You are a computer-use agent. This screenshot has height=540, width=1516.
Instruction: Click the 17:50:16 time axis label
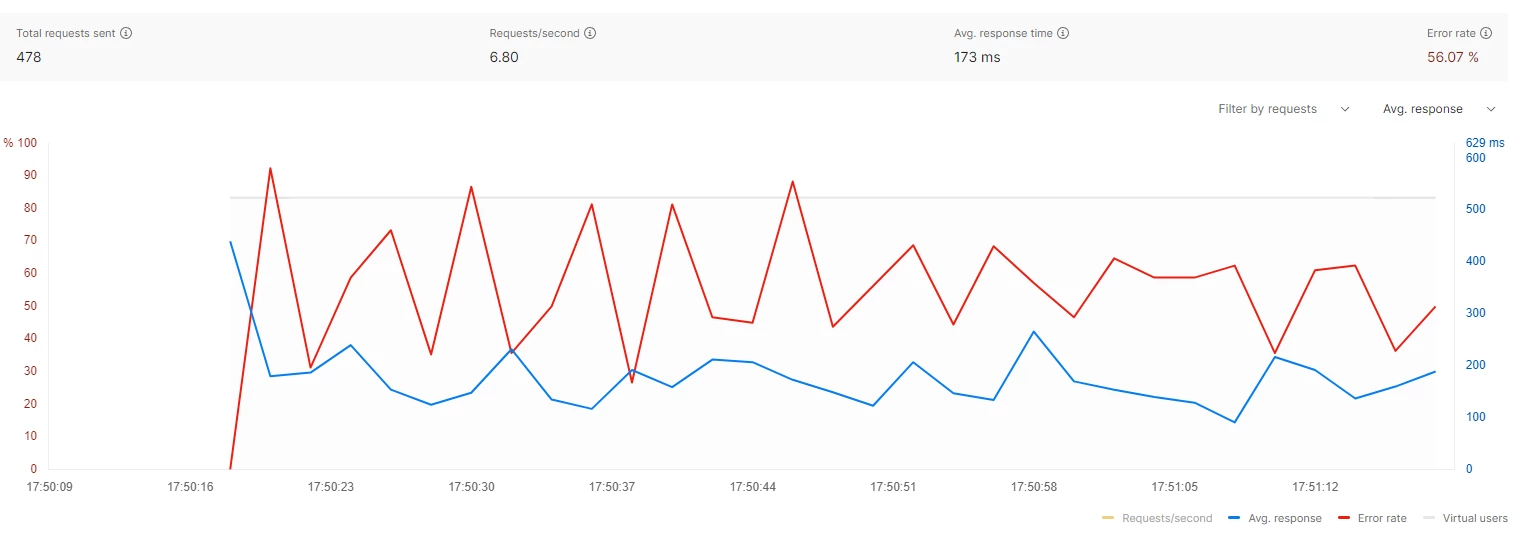click(x=189, y=487)
